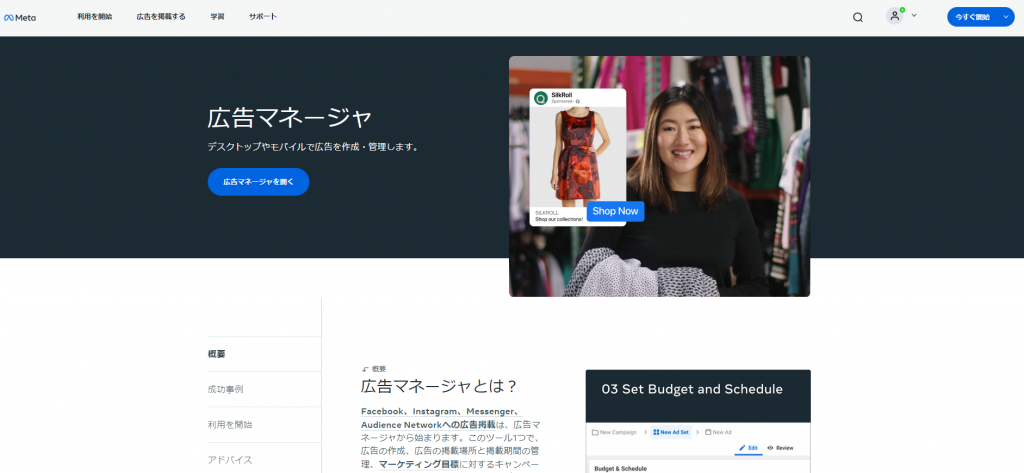Click the Shop our collections! caption

[559, 220]
